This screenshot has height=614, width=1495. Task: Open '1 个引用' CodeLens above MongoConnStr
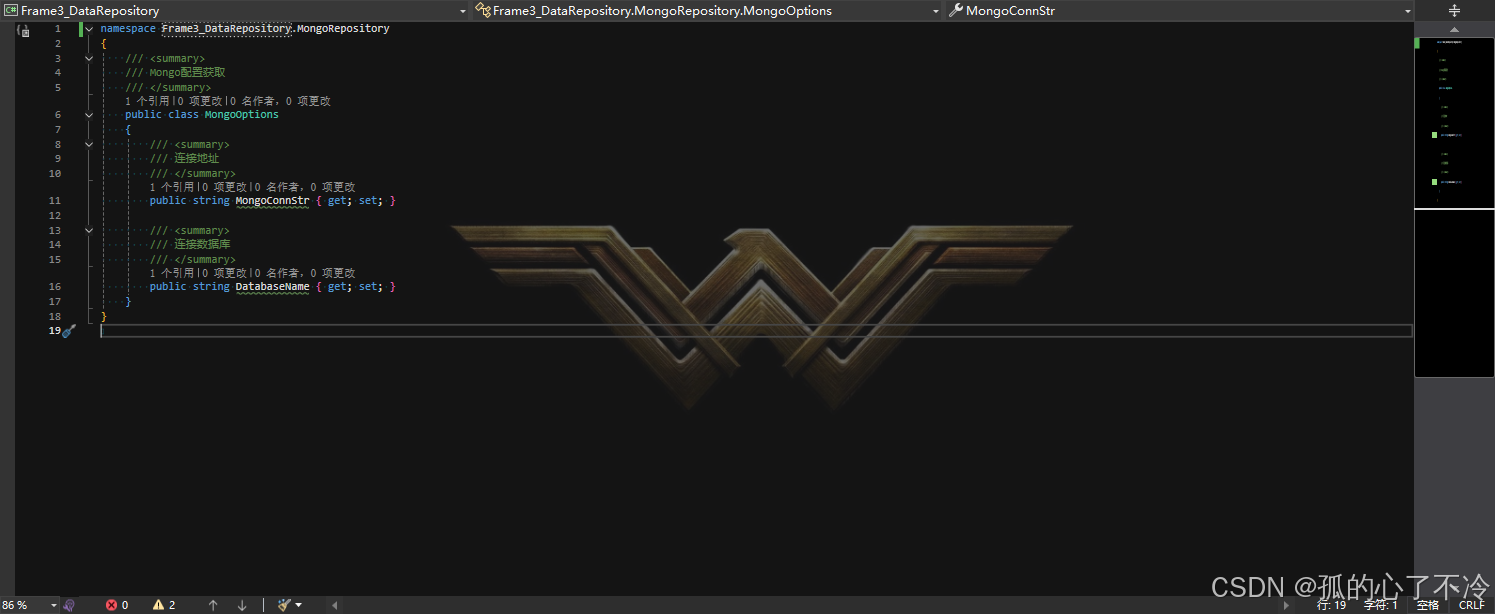coord(171,187)
